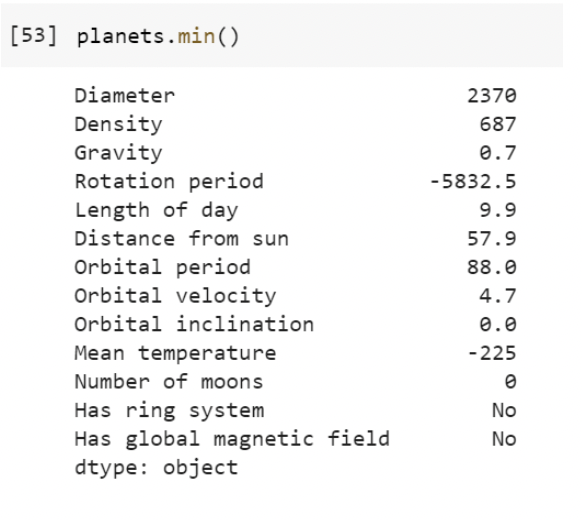Screen dimensions: 582x520
Task: Click the dtype: object text
Action: pos(156,468)
